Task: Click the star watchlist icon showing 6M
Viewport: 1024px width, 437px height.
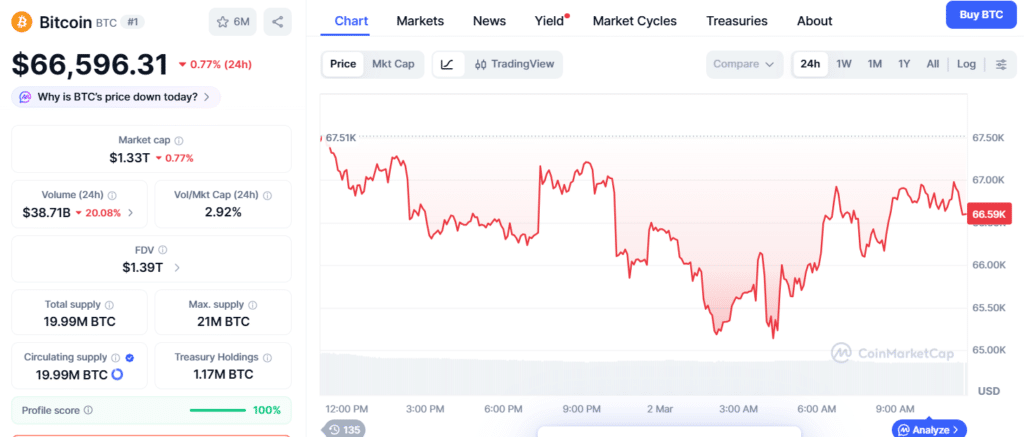Action: [233, 21]
